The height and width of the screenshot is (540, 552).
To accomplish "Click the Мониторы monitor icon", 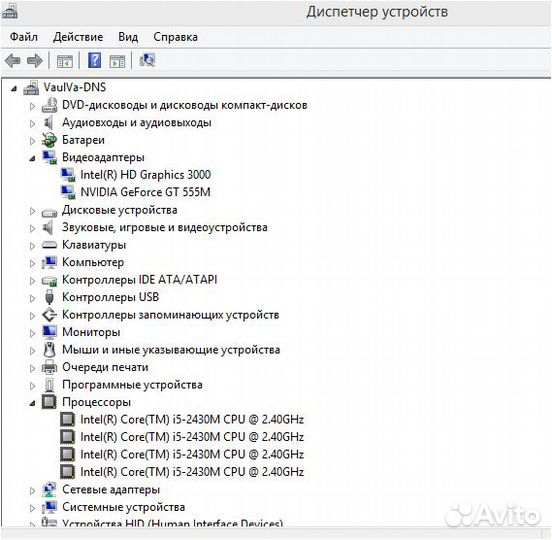I will pos(49,332).
